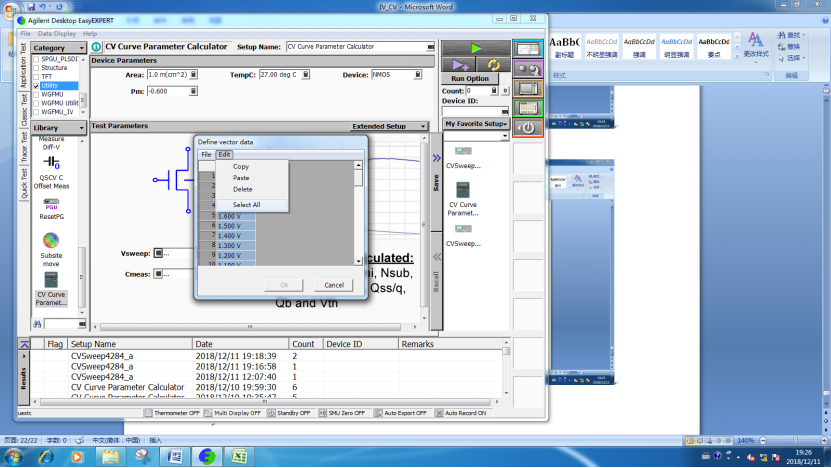This screenshot has height=468, width=831.
Task: Click Cancel in Define vector data dialog
Action: coord(334,285)
